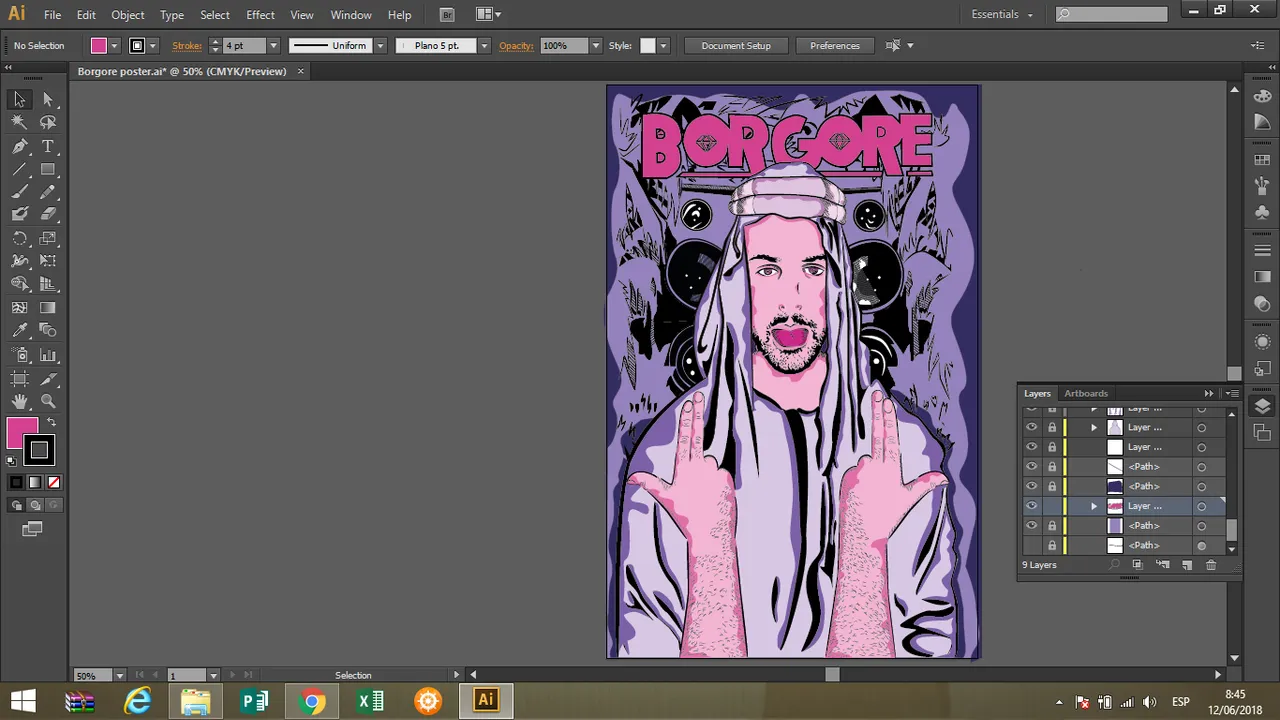Select the Pencil tool
1280x720 pixels.
pyautogui.click(x=48, y=192)
